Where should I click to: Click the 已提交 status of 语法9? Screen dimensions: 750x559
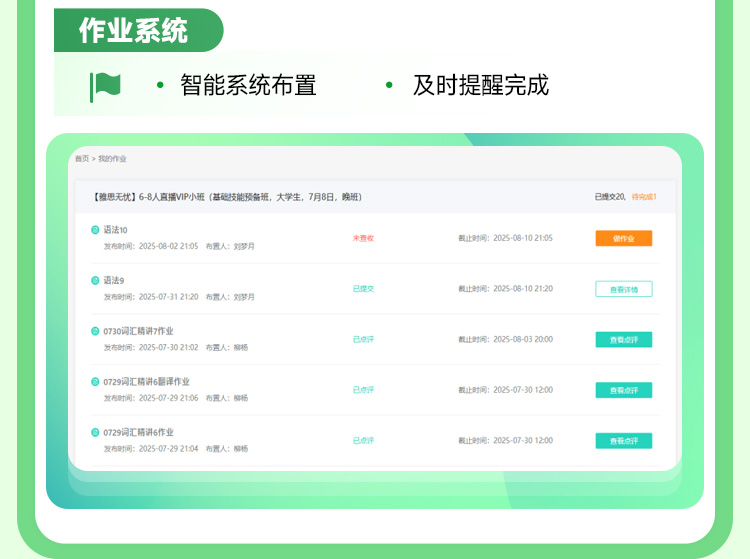363,289
